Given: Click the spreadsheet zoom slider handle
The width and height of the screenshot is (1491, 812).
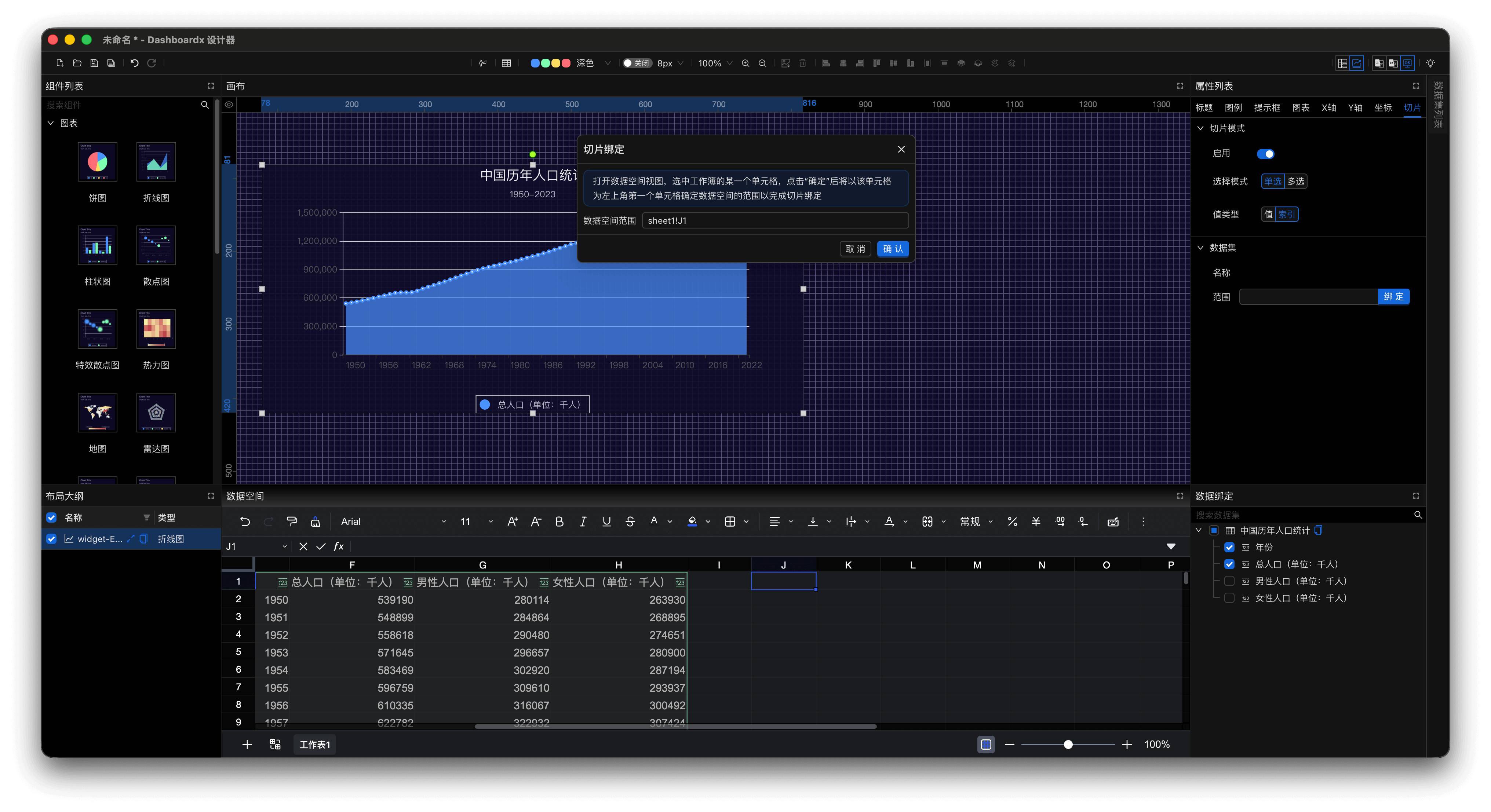Looking at the screenshot, I should point(1068,744).
